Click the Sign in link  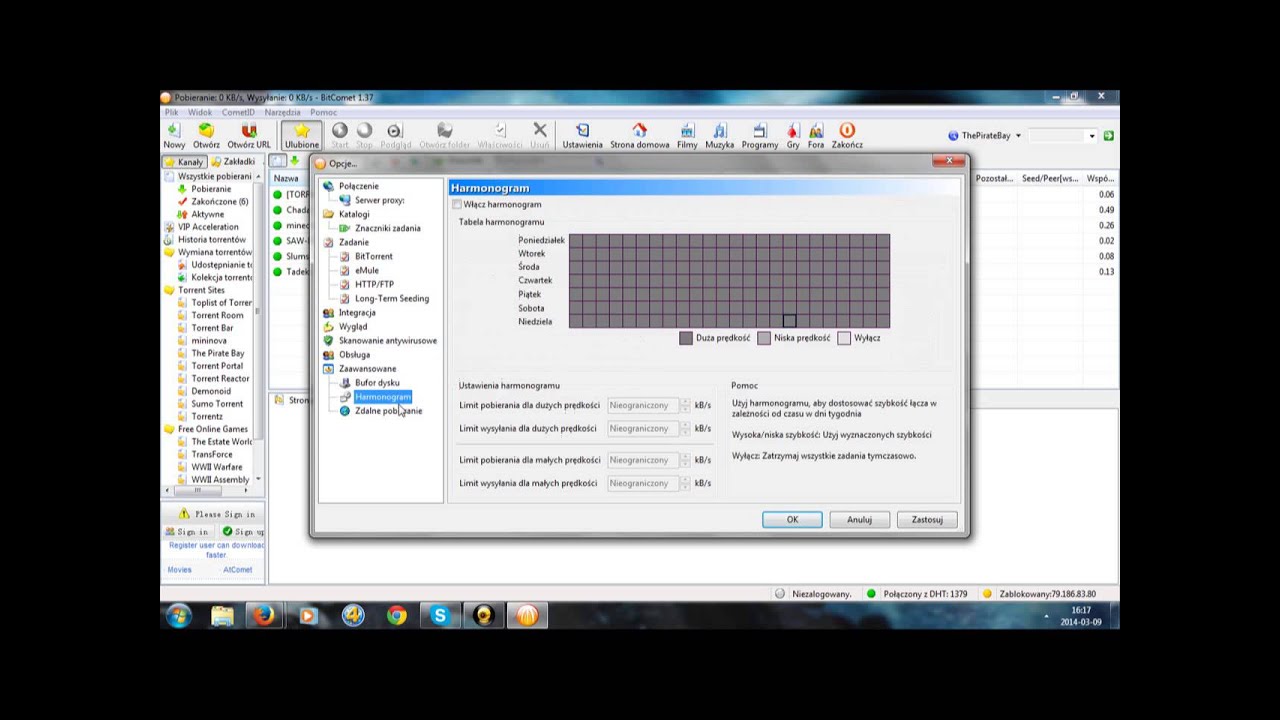[x=187, y=532]
